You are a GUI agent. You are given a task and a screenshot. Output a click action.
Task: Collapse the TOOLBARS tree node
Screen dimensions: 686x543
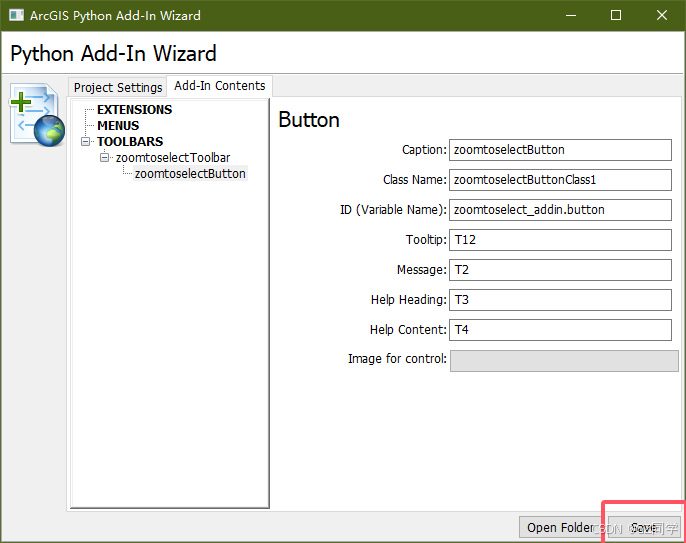tap(86, 142)
